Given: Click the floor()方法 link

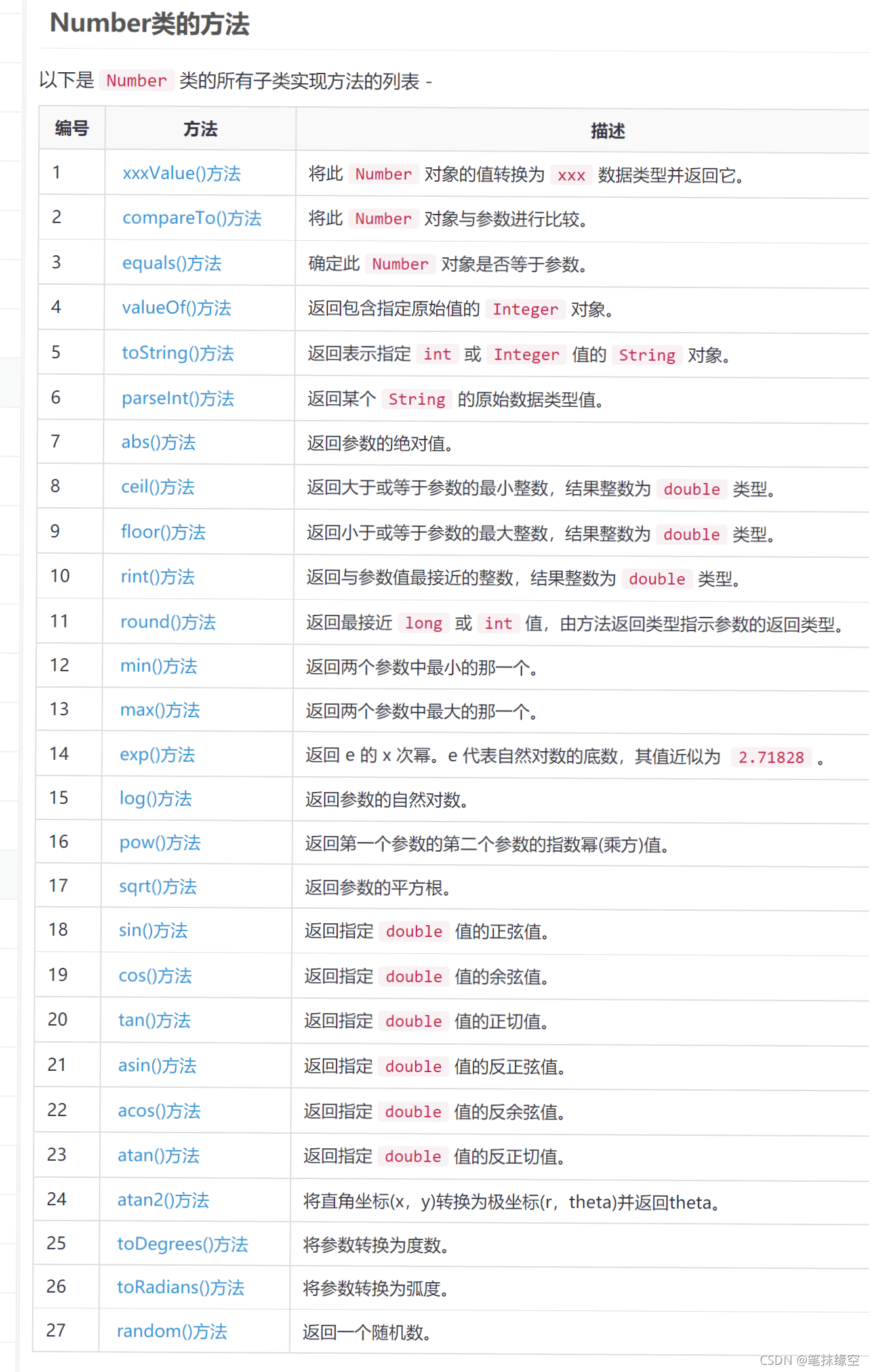Looking at the screenshot, I should pos(163,532).
